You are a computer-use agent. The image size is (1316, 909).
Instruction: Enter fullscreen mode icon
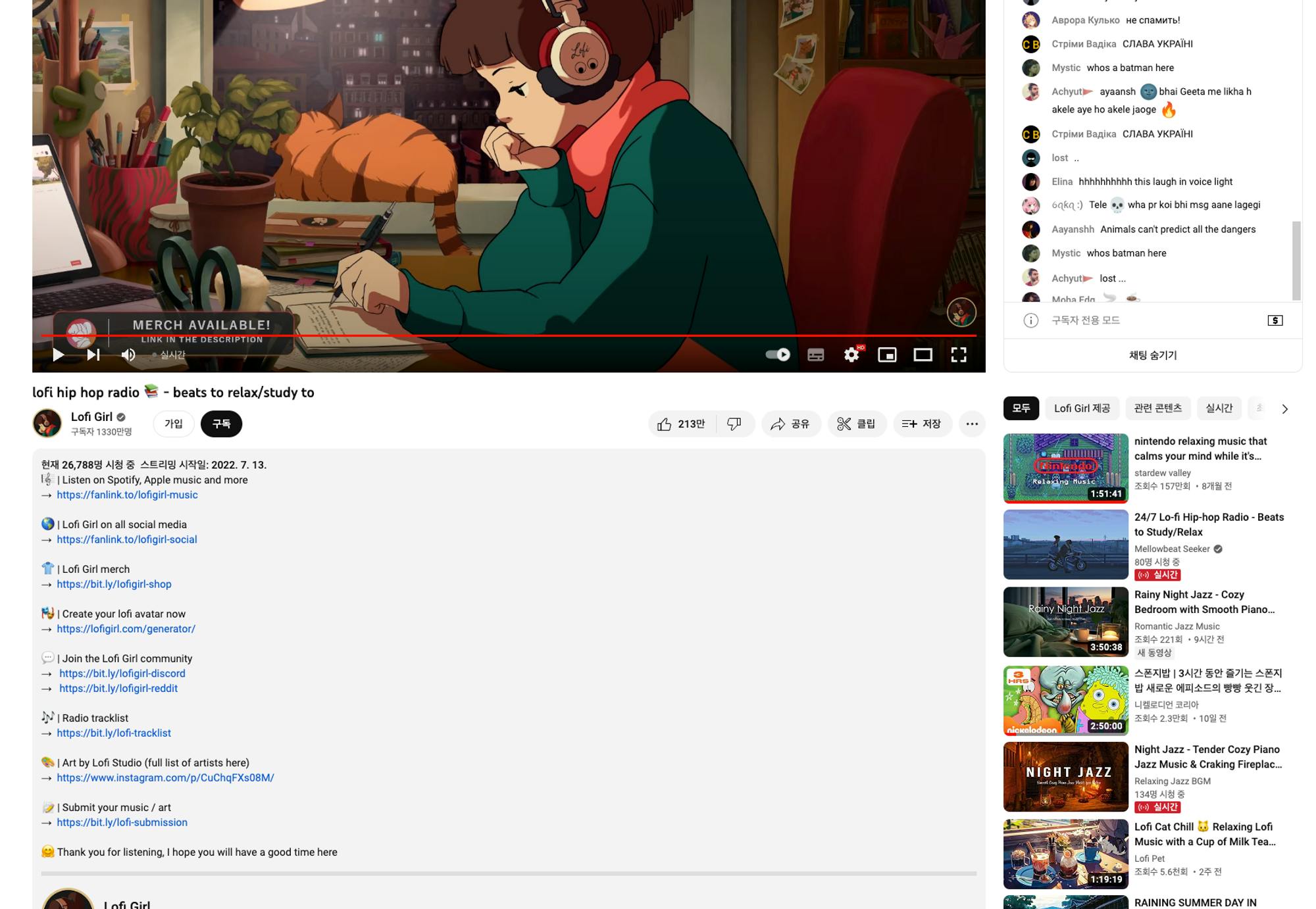point(959,355)
